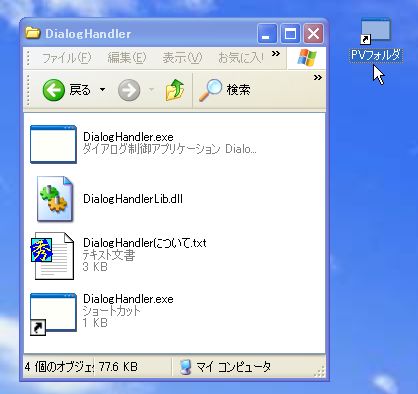Select the DialogHandlerについて.txt document icon
This screenshot has width=418, height=394.
[x=52, y=256]
